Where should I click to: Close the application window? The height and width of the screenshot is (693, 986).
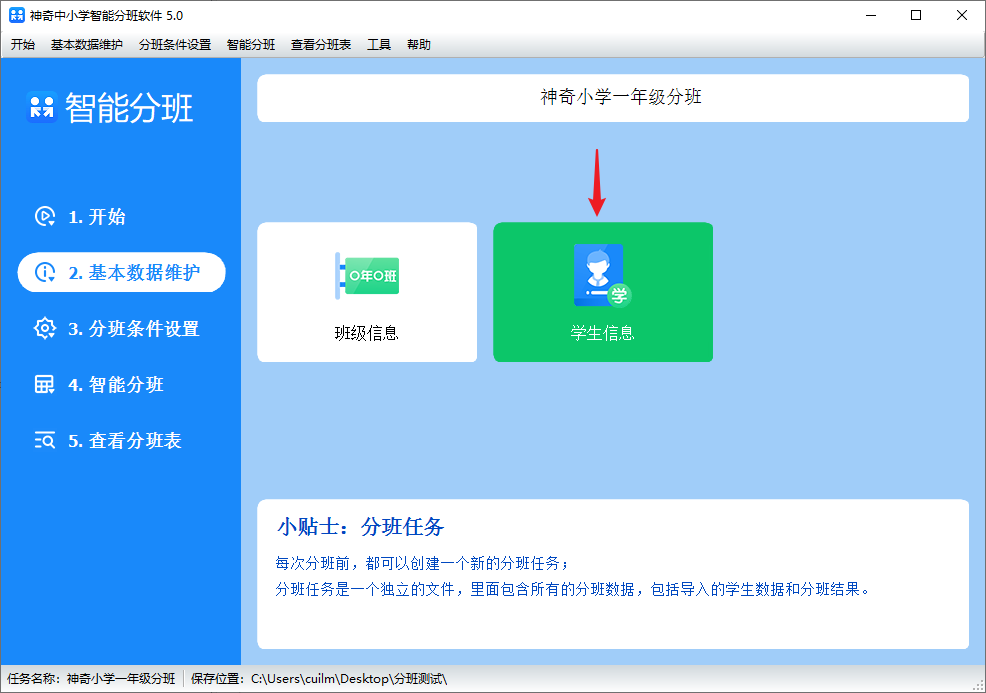coord(961,15)
